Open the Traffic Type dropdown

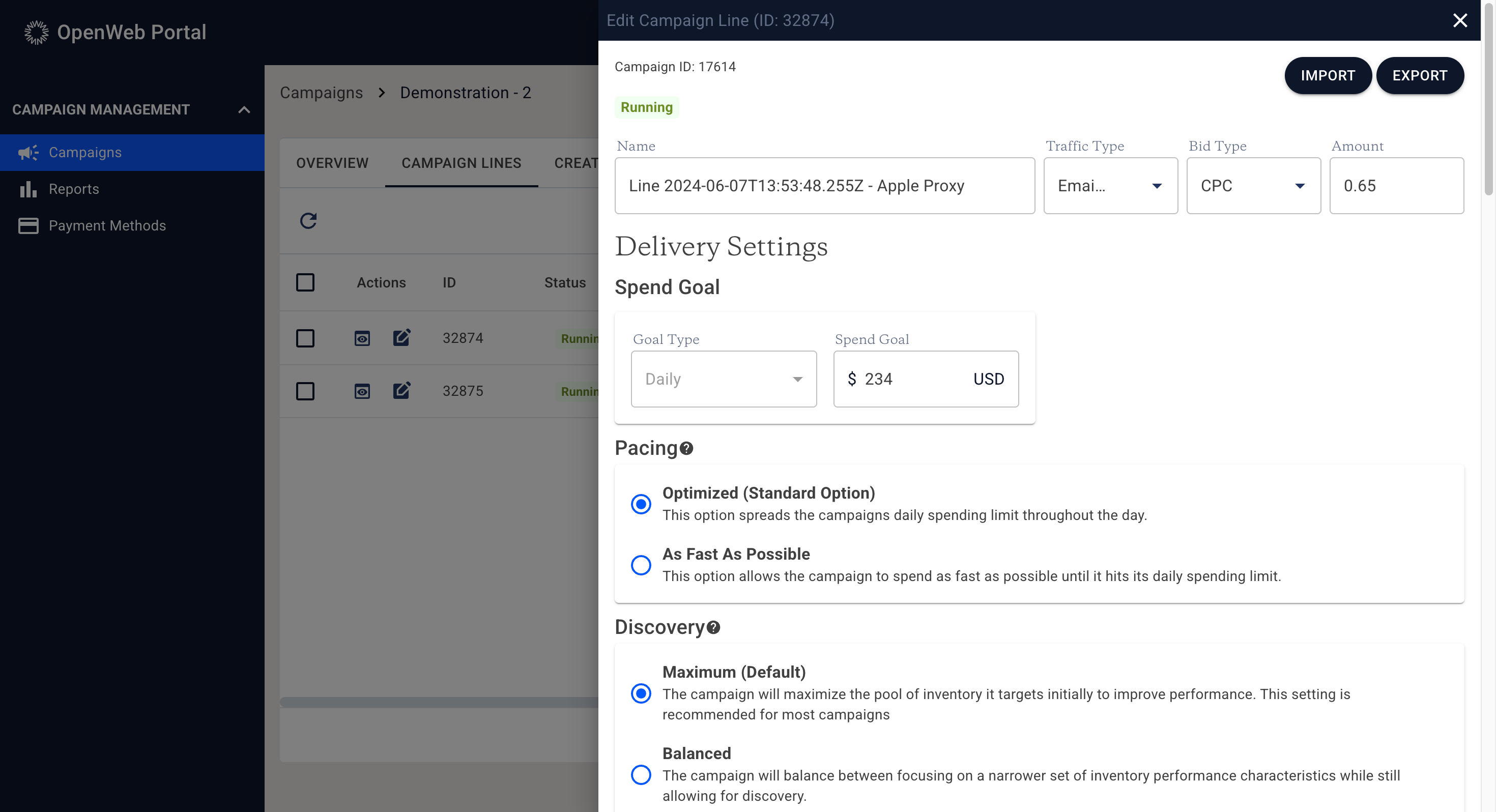click(x=1110, y=186)
